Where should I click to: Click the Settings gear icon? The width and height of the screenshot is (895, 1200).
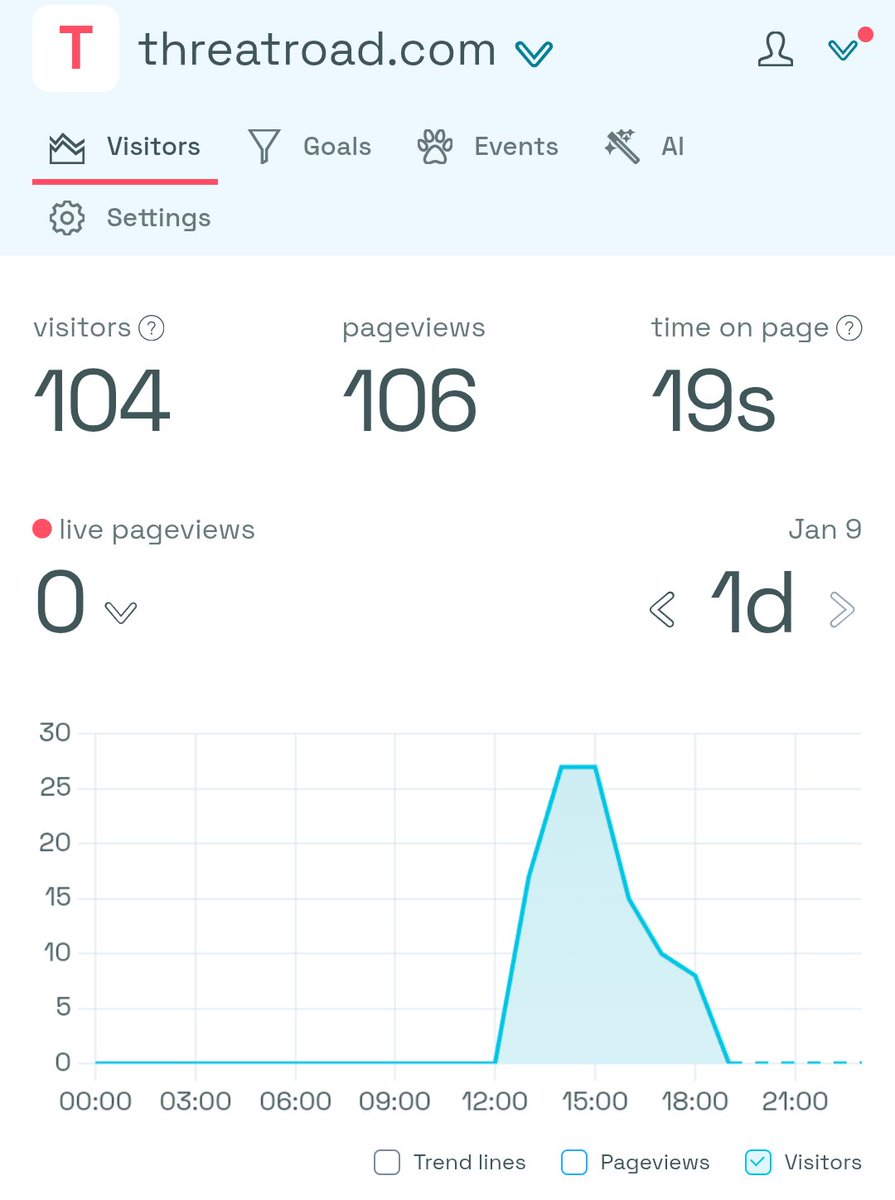(x=67, y=218)
